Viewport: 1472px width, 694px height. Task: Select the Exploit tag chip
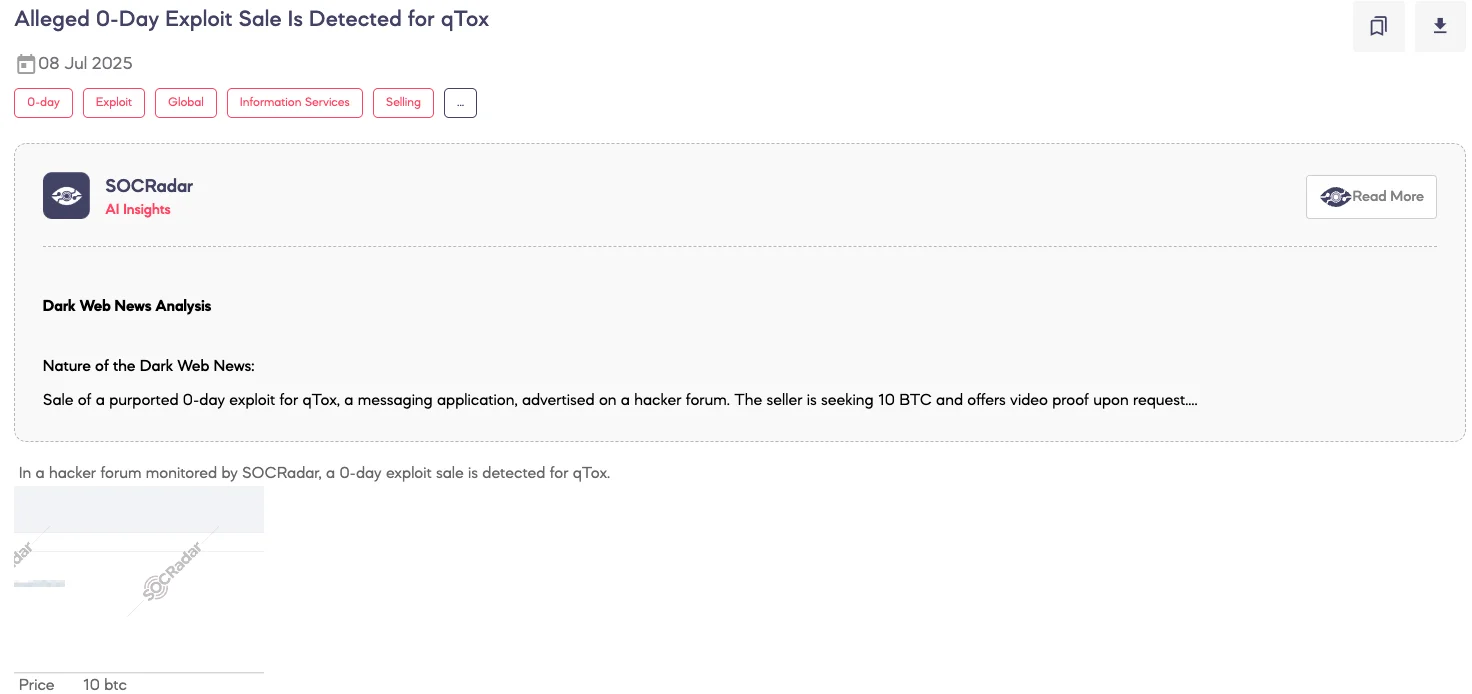click(x=113, y=102)
